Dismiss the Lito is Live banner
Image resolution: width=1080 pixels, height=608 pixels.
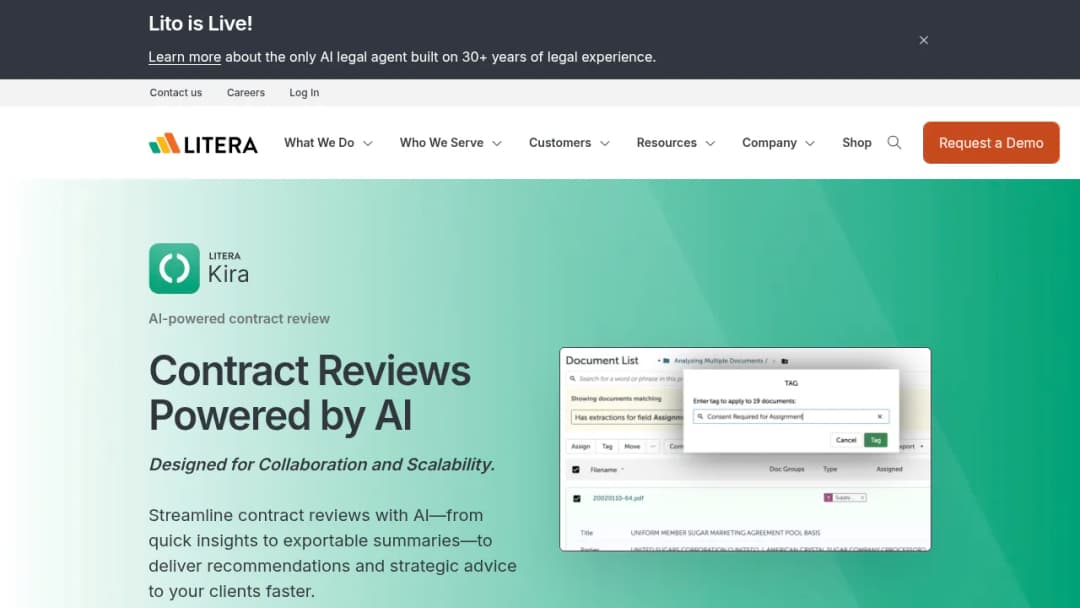924,40
